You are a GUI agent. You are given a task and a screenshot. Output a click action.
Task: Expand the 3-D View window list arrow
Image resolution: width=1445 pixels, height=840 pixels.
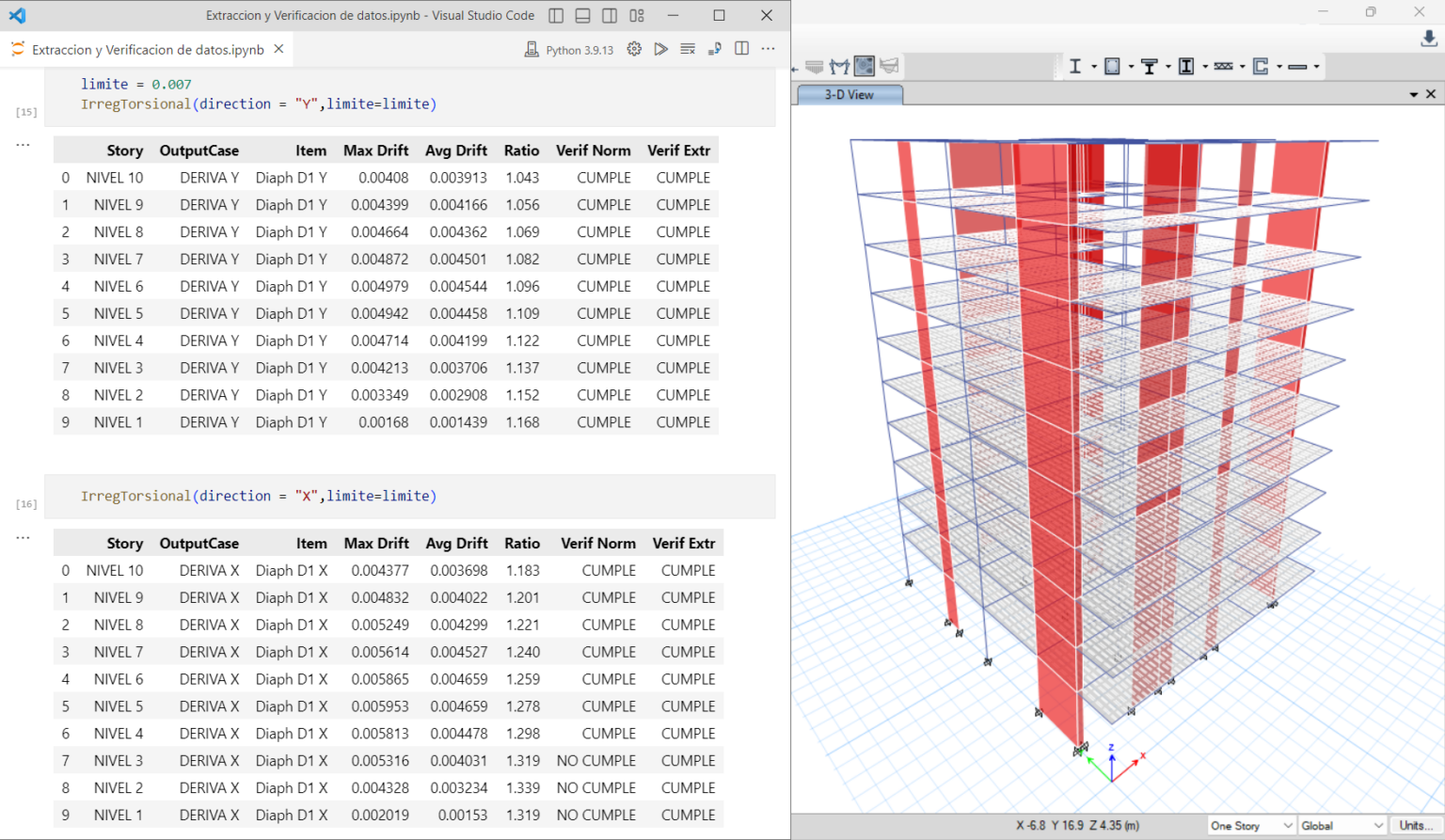[x=1413, y=94]
